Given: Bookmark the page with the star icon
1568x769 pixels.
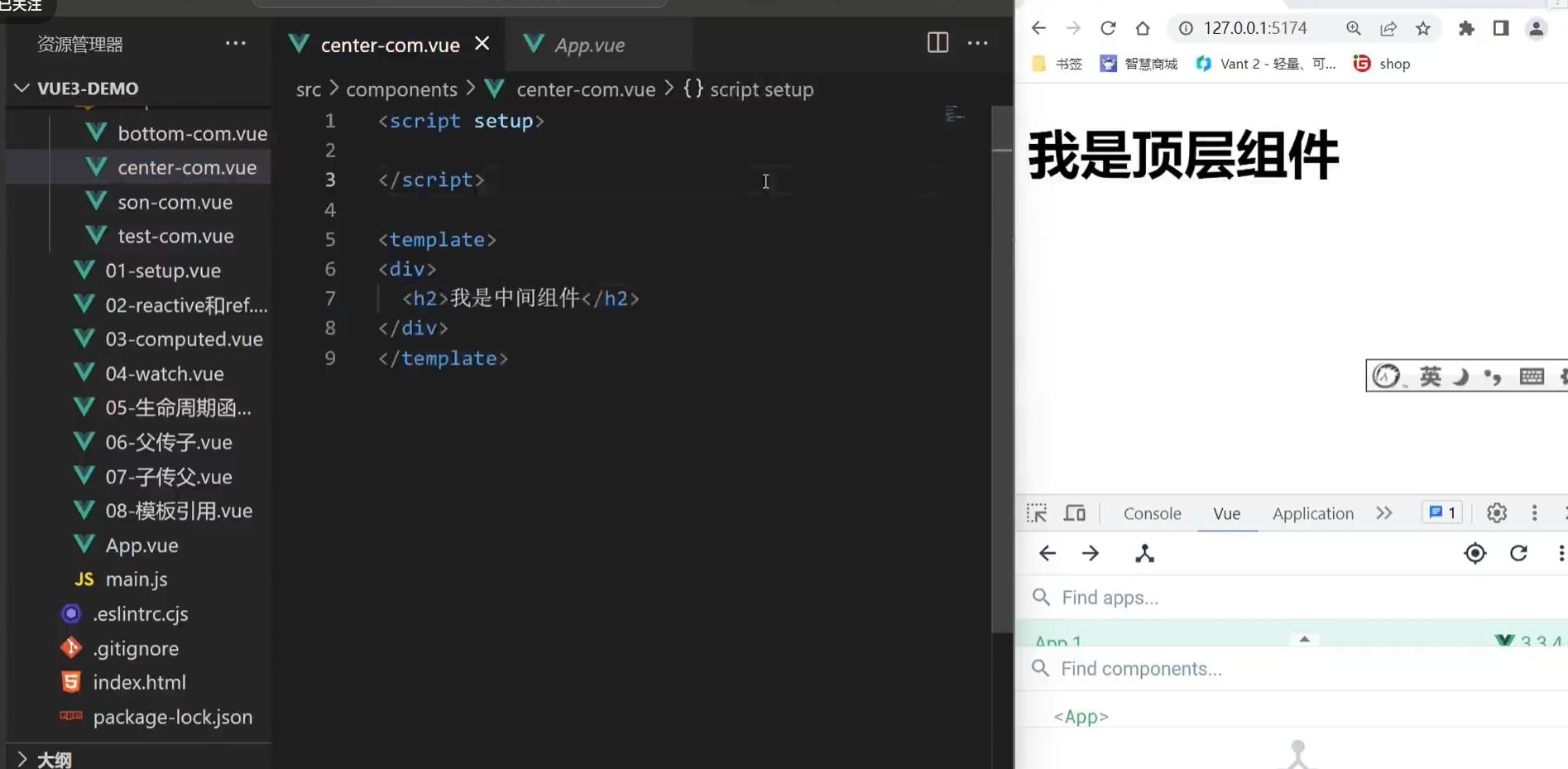Looking at the screenshot, I should click(1422, 27).
